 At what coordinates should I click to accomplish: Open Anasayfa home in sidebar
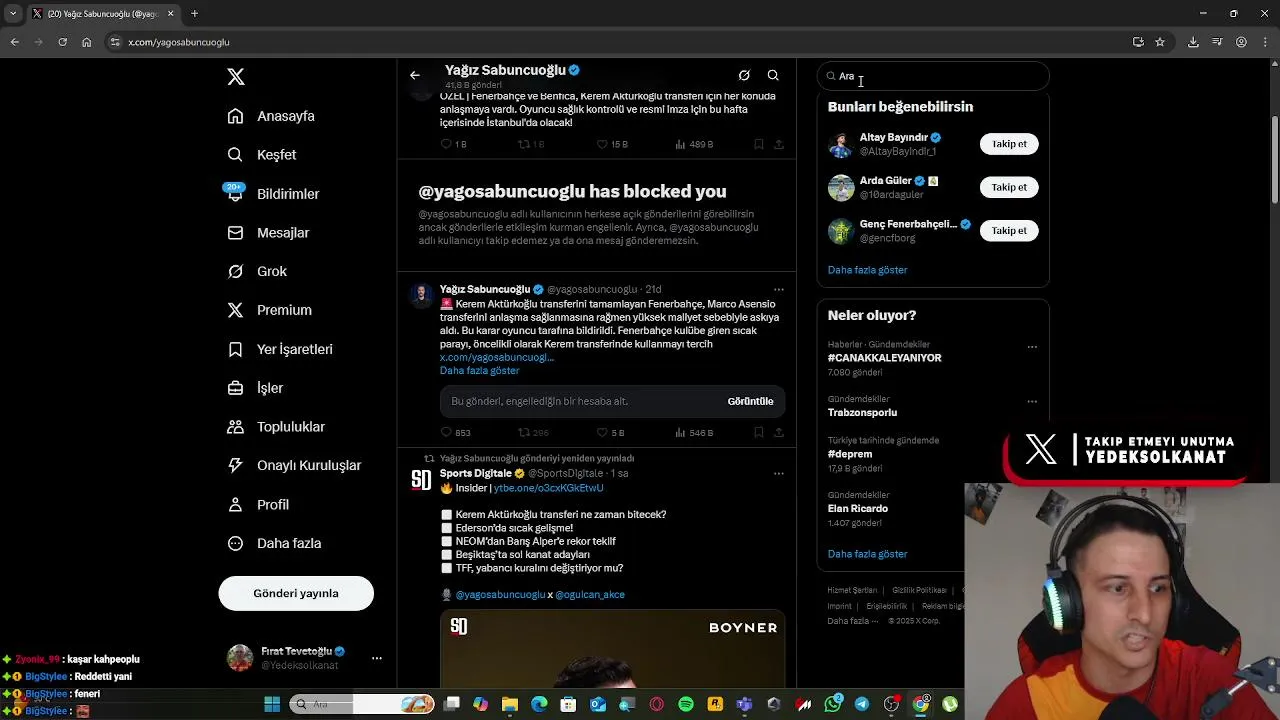point(271,116)
